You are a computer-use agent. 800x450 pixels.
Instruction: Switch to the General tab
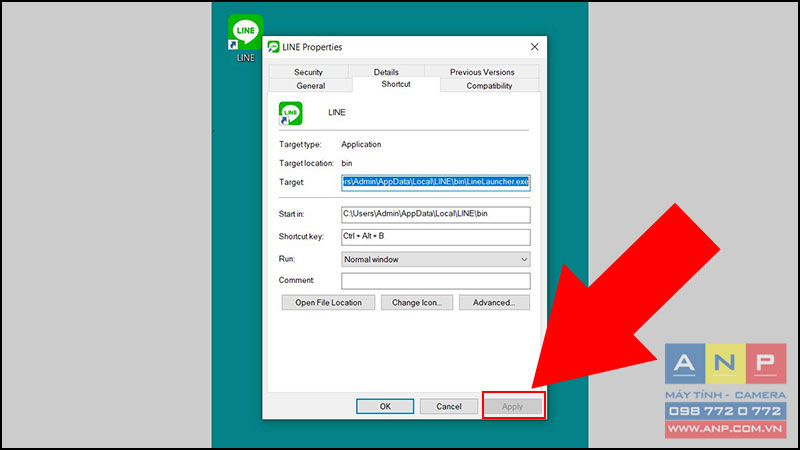tap(311, 86)
